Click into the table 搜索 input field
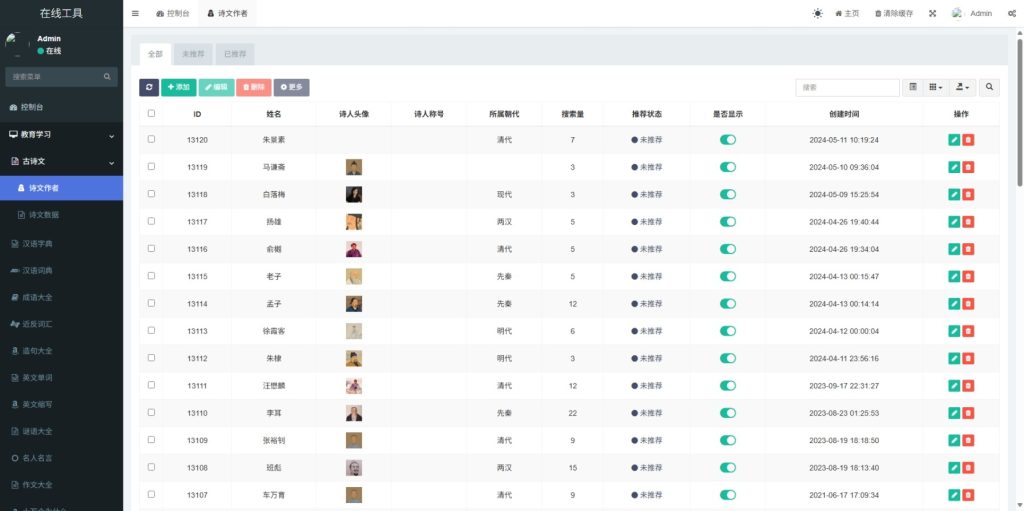Image resolution: width=1024 pixels, height=511 pixels. click(x=847, y=88)
